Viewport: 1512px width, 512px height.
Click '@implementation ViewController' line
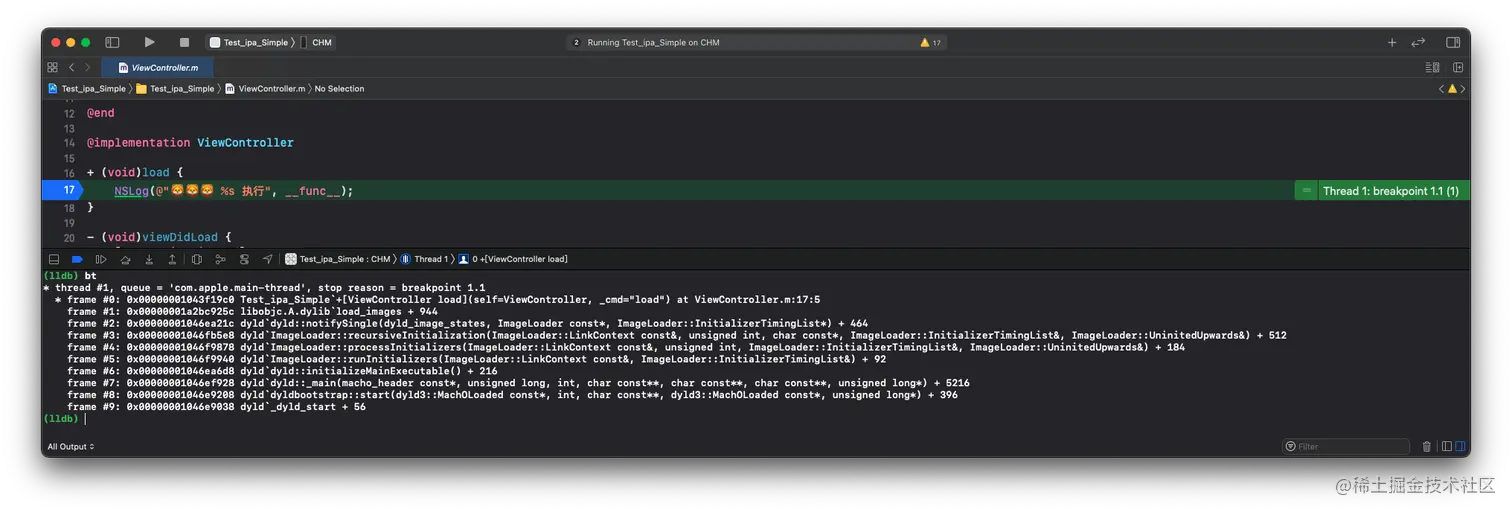(190, 143)
